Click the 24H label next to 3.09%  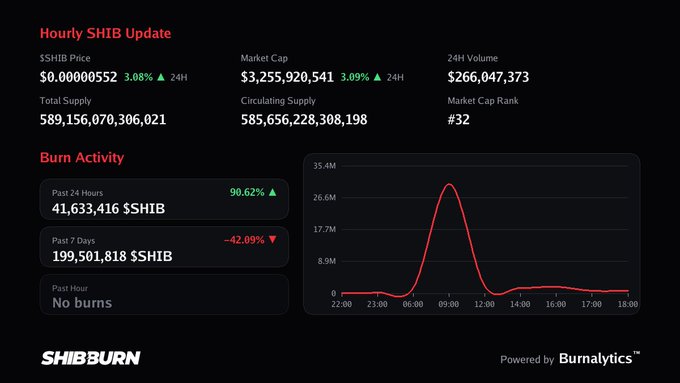pos(395,78)
